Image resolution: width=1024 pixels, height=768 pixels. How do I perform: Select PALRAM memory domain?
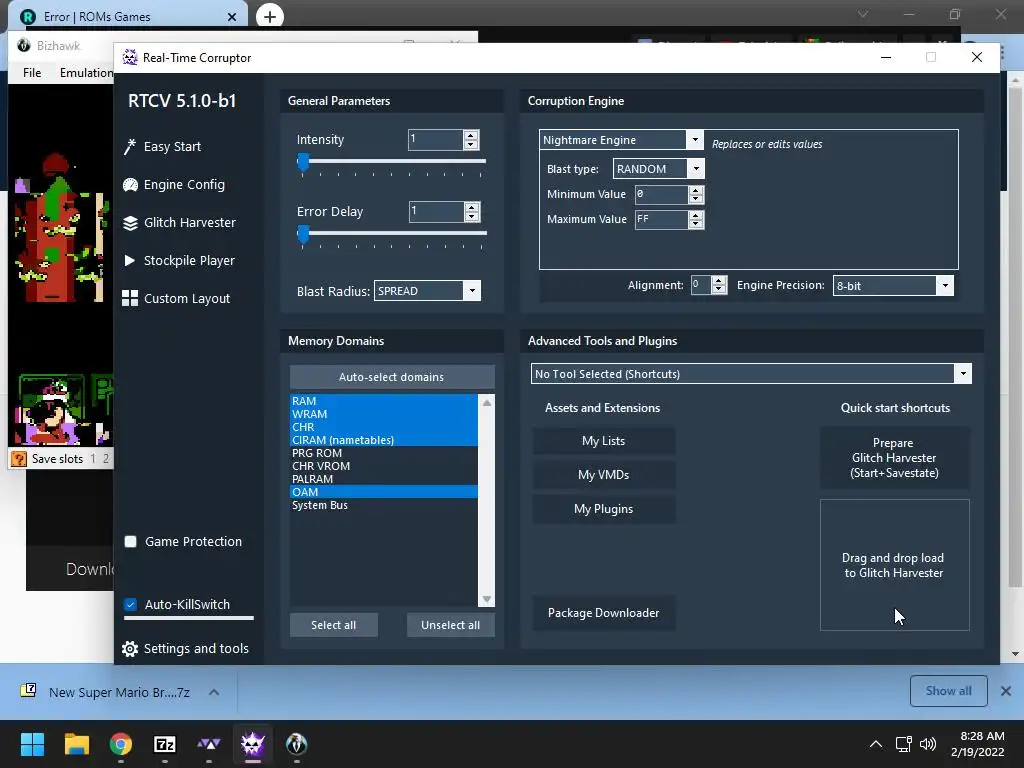(x=383, y=479)
